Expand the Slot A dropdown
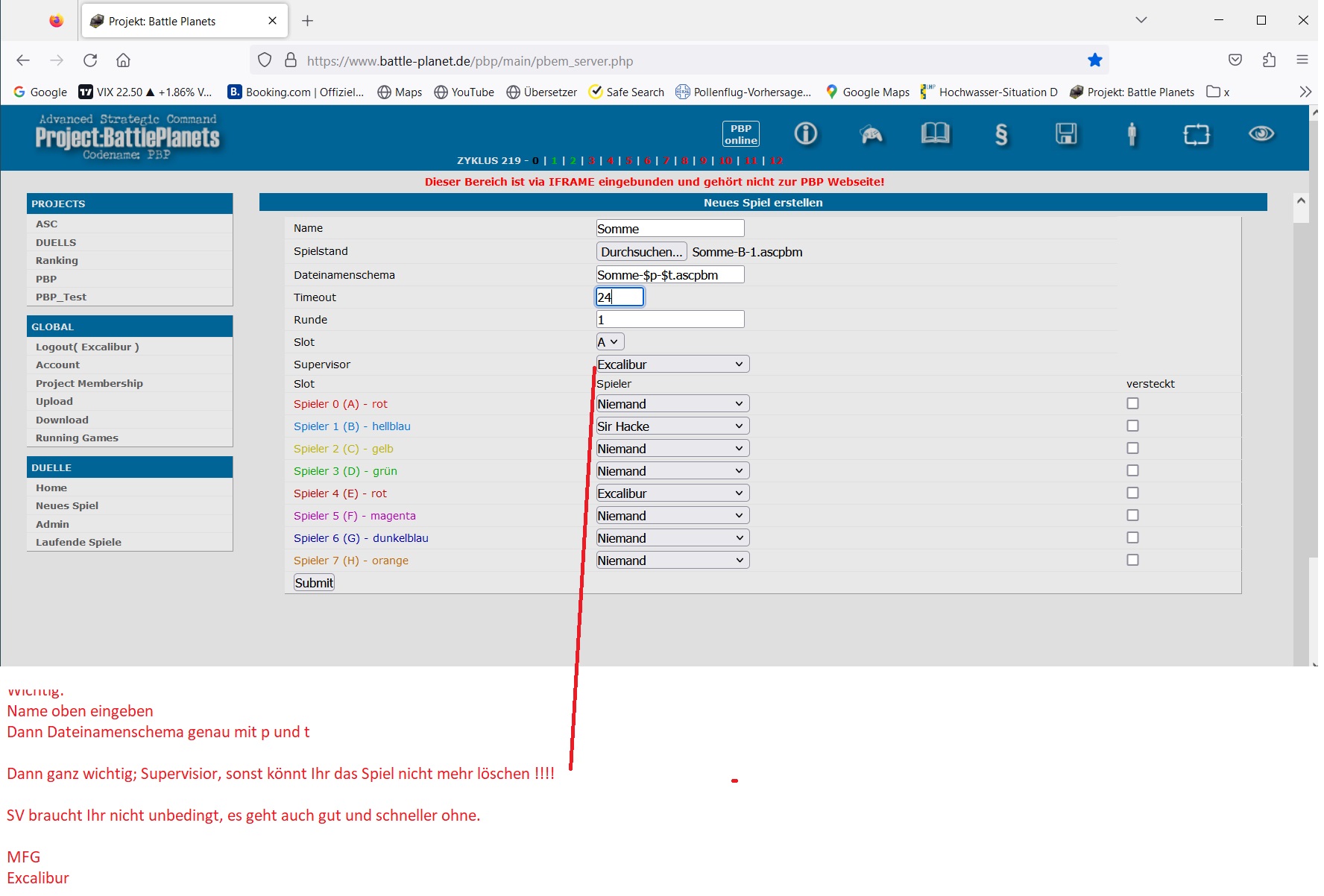This screenshot has width=1324, height=896. (609, 342)
